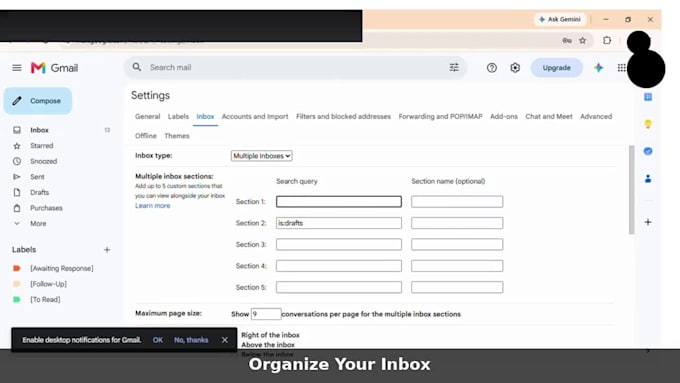Viewport: 680px width, 383px height.
Task: Switch to the Add-ons tab
Action: (x=504, y=117)
